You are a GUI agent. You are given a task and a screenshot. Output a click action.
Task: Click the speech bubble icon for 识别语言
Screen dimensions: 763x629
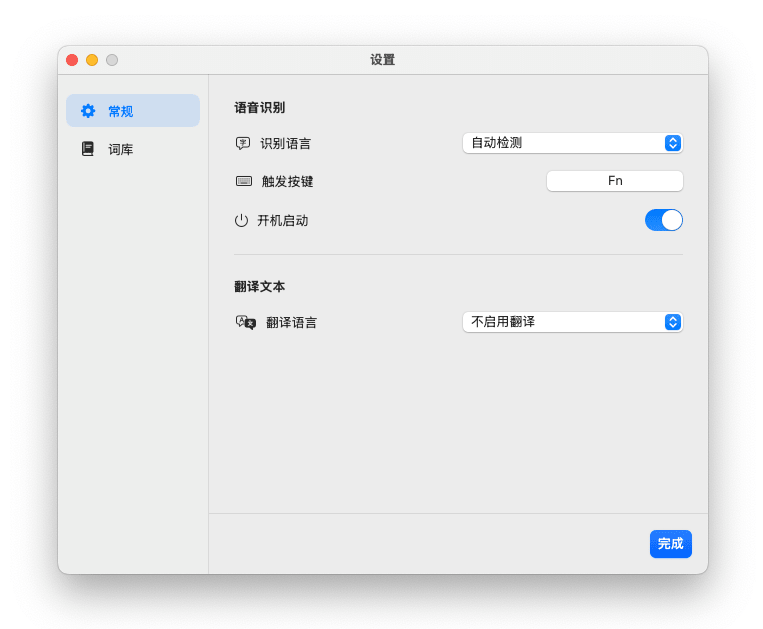[243, 143]
